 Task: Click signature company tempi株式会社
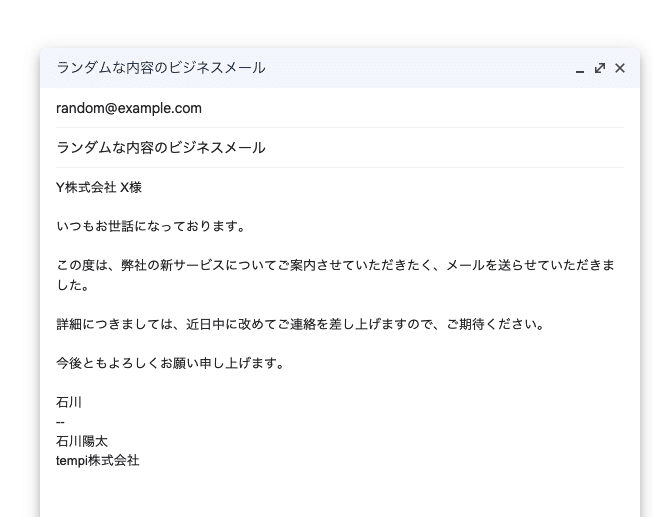point(98,461)
